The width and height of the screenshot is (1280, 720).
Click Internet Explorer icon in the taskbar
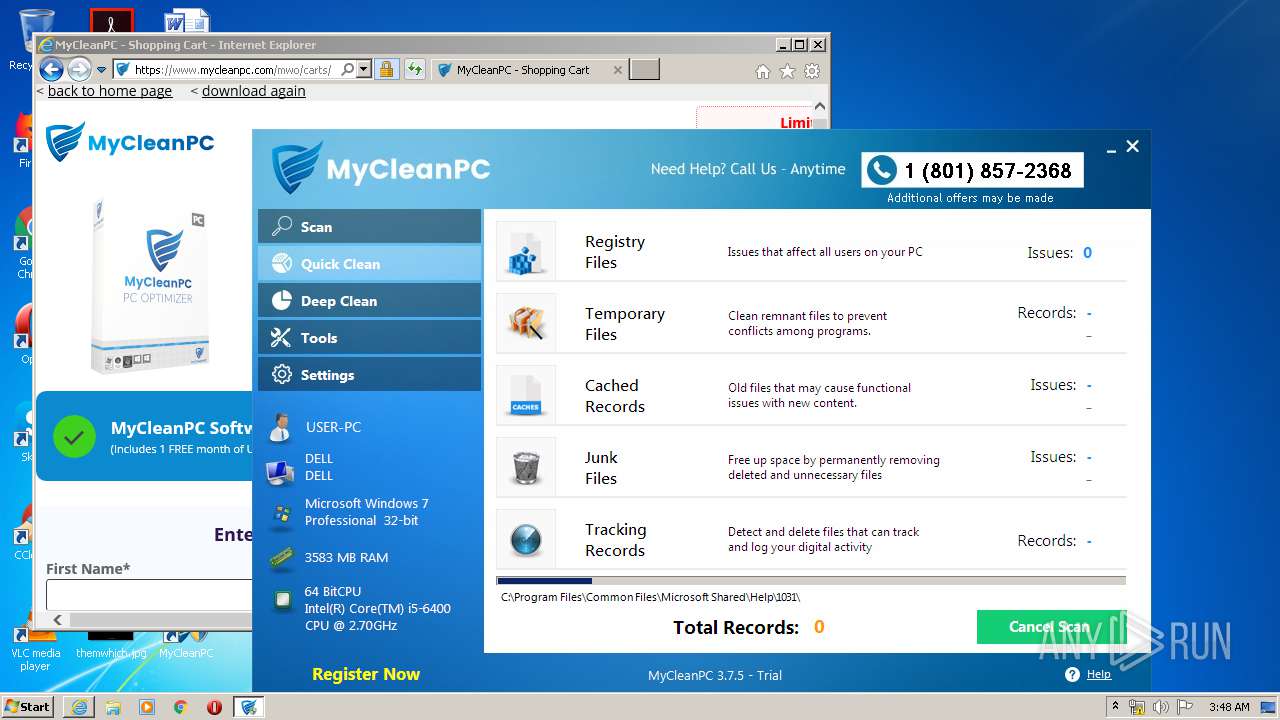pyautogui.click(x=79, y=707)
